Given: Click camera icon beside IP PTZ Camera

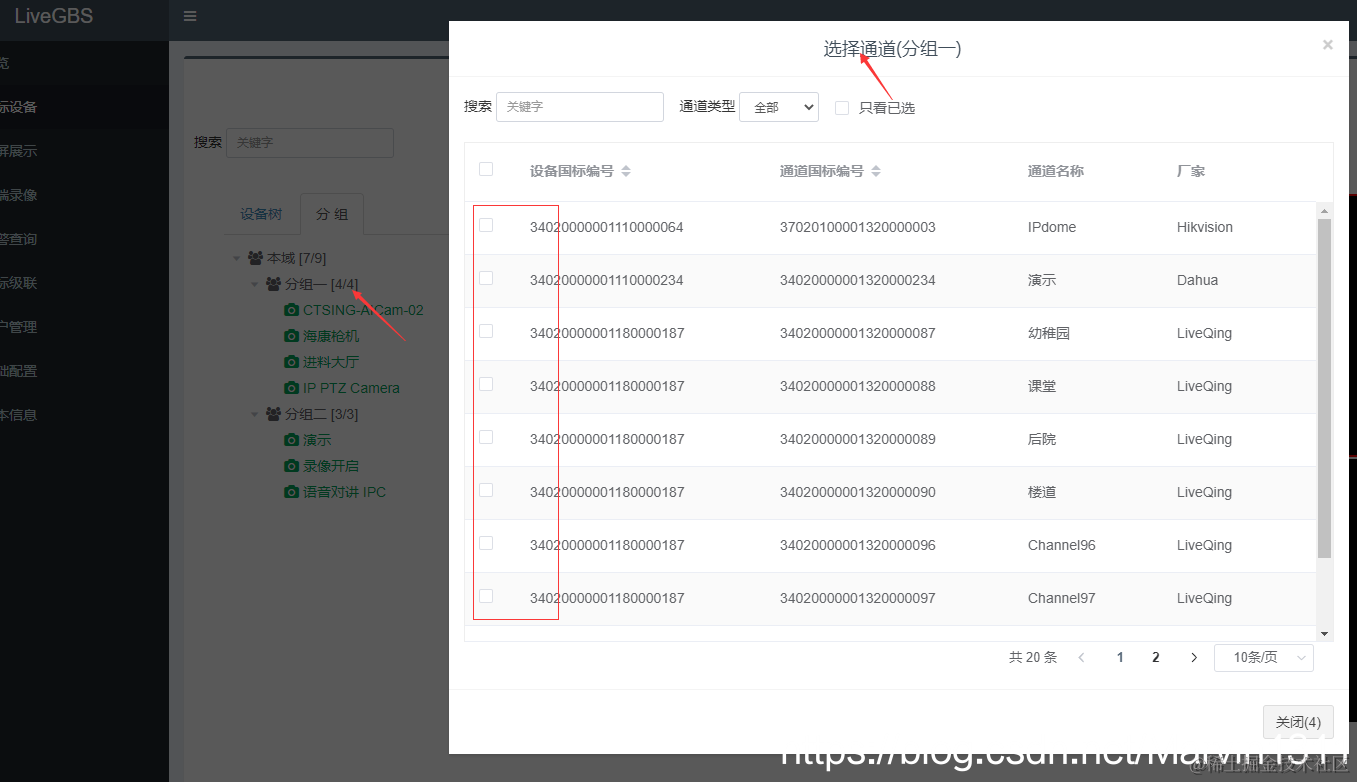Looking at the screenshot, I should [x=292, y=388].
